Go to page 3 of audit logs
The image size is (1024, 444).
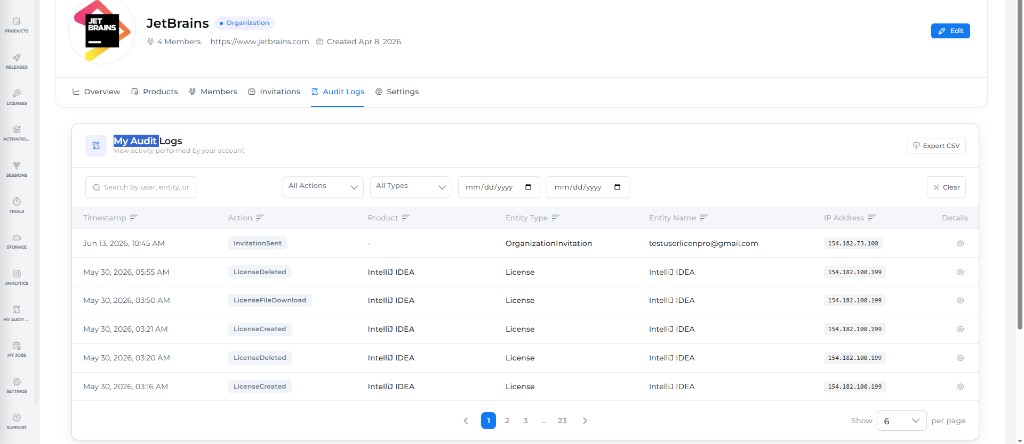point(525,420)
